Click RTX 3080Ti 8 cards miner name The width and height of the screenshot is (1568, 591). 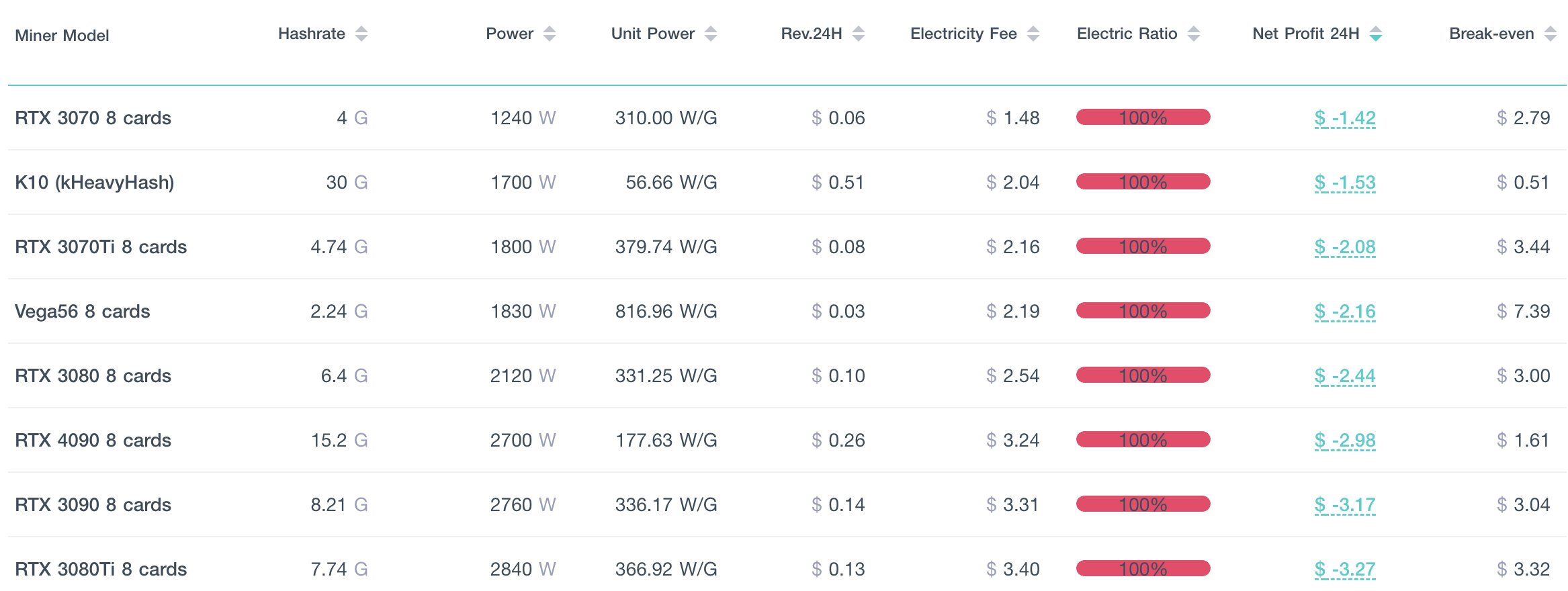coord(101,570)
